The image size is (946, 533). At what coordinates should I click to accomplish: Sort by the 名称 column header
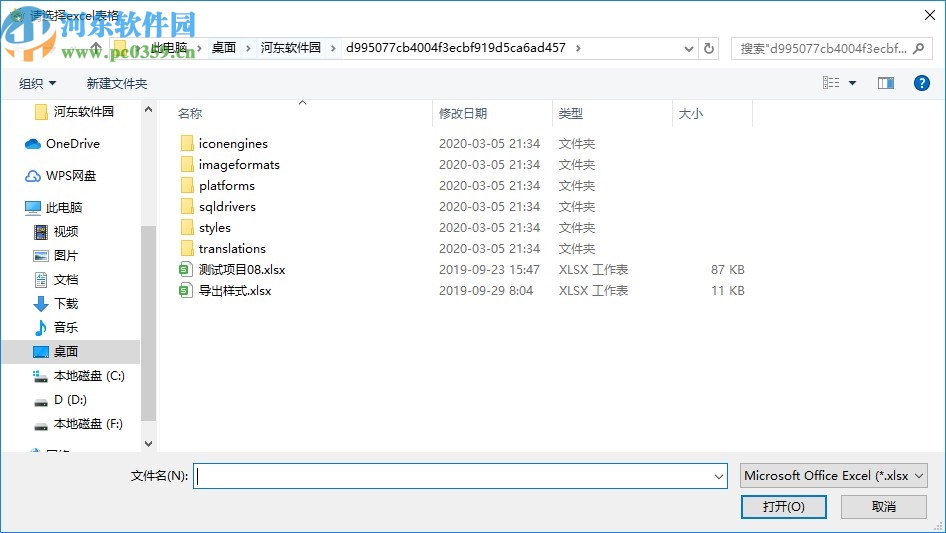point(189,113)
